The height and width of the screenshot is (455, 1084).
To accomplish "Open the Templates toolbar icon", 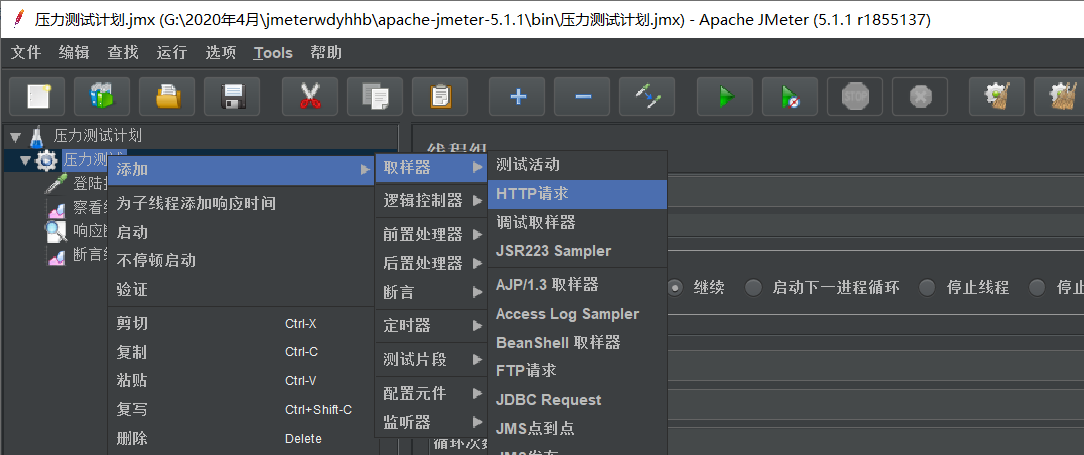I will [x=102, y=96].
